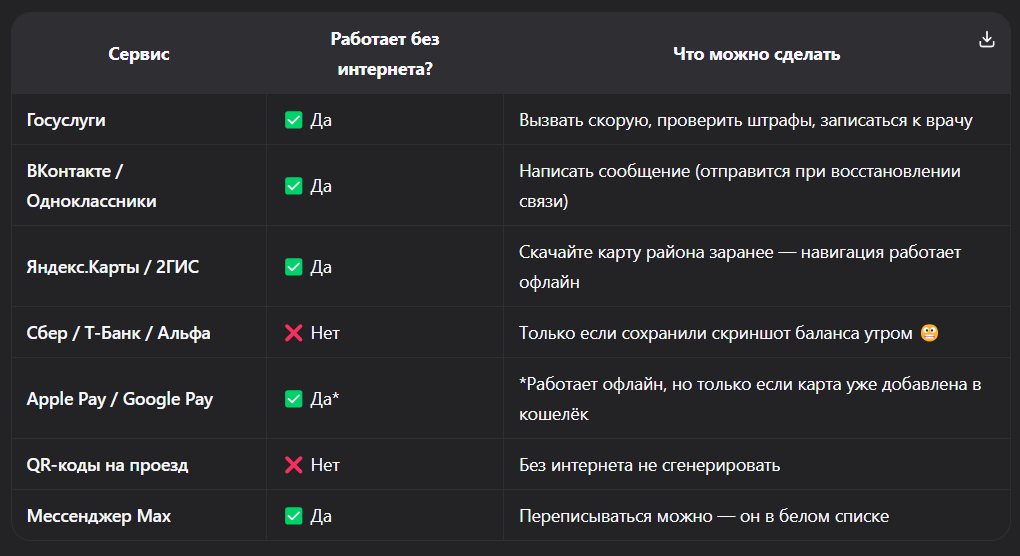Click green checkmark in ВКонтакте / Одноклассники row
Screen dimensions: 1020x556
pos(293,186)
